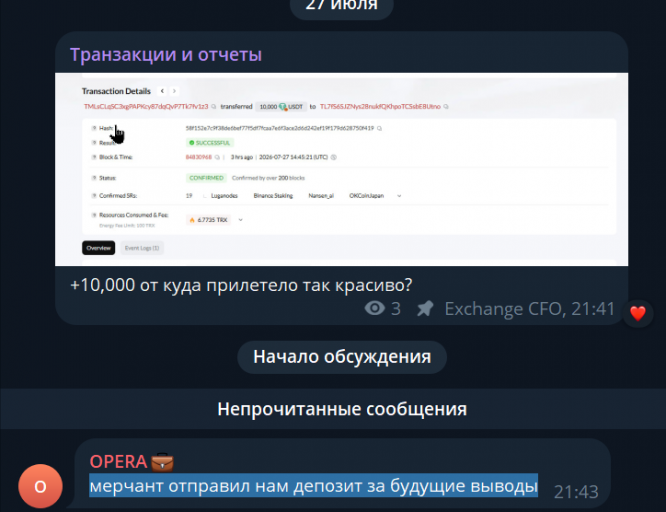Click the CONFIRMED status badge

click(x=206, y=178)
